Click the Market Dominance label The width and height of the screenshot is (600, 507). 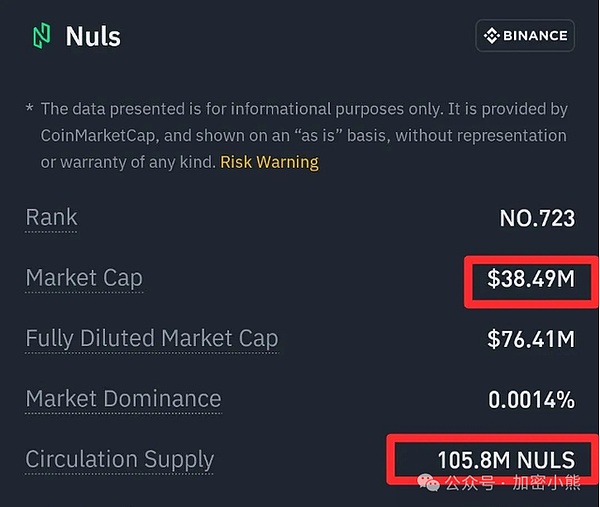tap(123, 399)
